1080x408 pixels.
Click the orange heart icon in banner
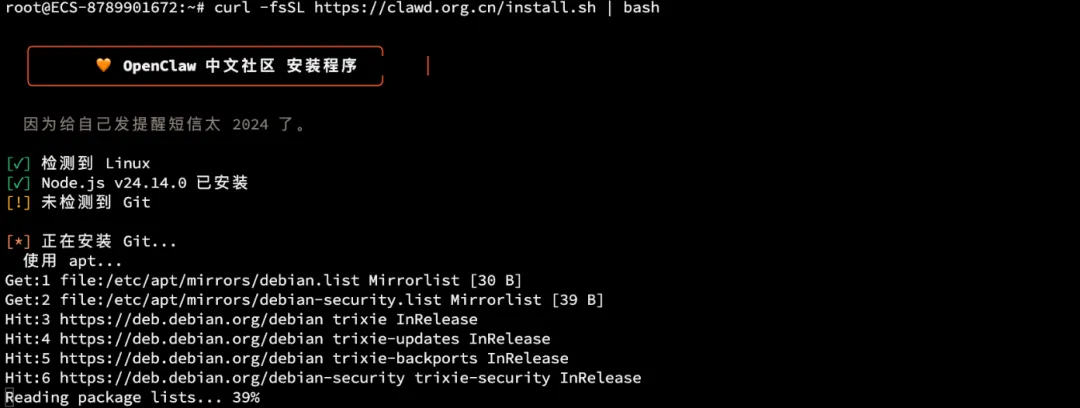click(103, 66)
